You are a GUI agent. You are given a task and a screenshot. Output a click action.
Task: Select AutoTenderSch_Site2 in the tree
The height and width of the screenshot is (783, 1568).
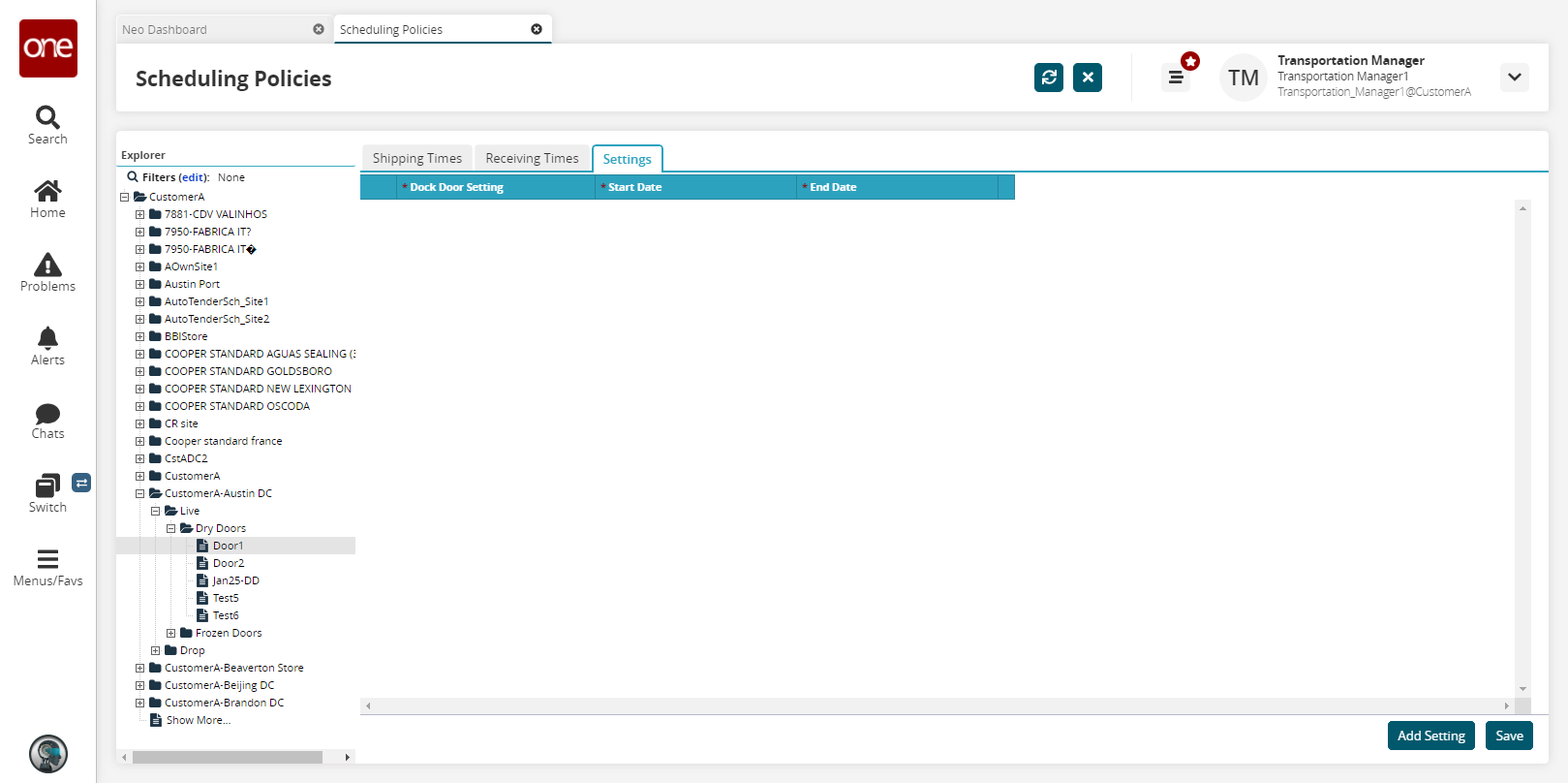217,319
